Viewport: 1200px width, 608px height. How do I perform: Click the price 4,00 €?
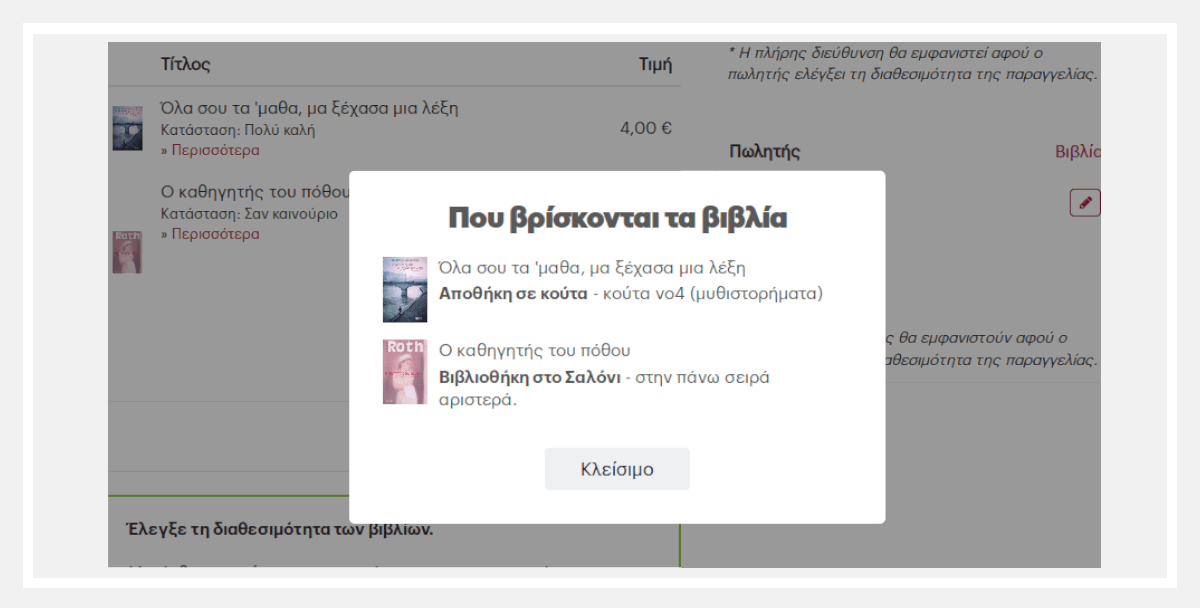coord(646,128)
